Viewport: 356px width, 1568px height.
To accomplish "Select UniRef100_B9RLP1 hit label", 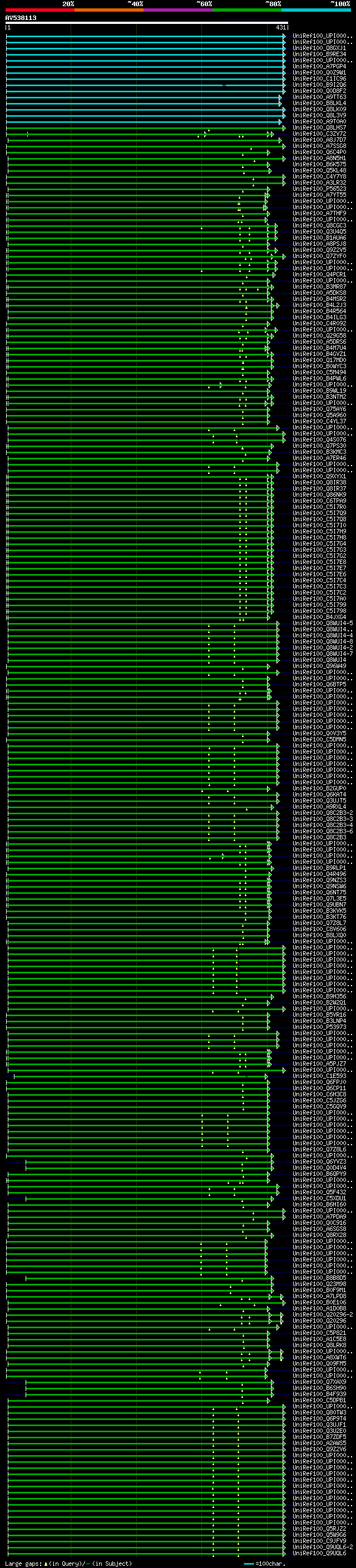I will click(319, 868).
